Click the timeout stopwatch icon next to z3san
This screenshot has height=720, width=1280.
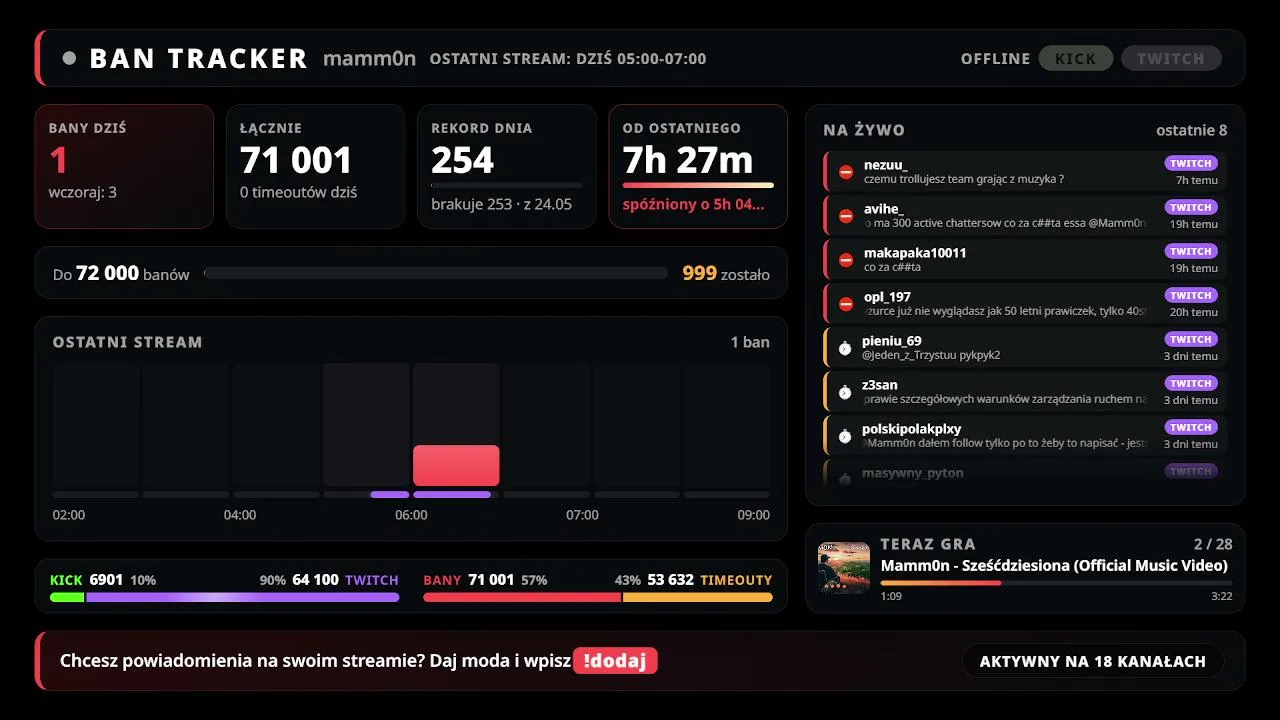845,392
